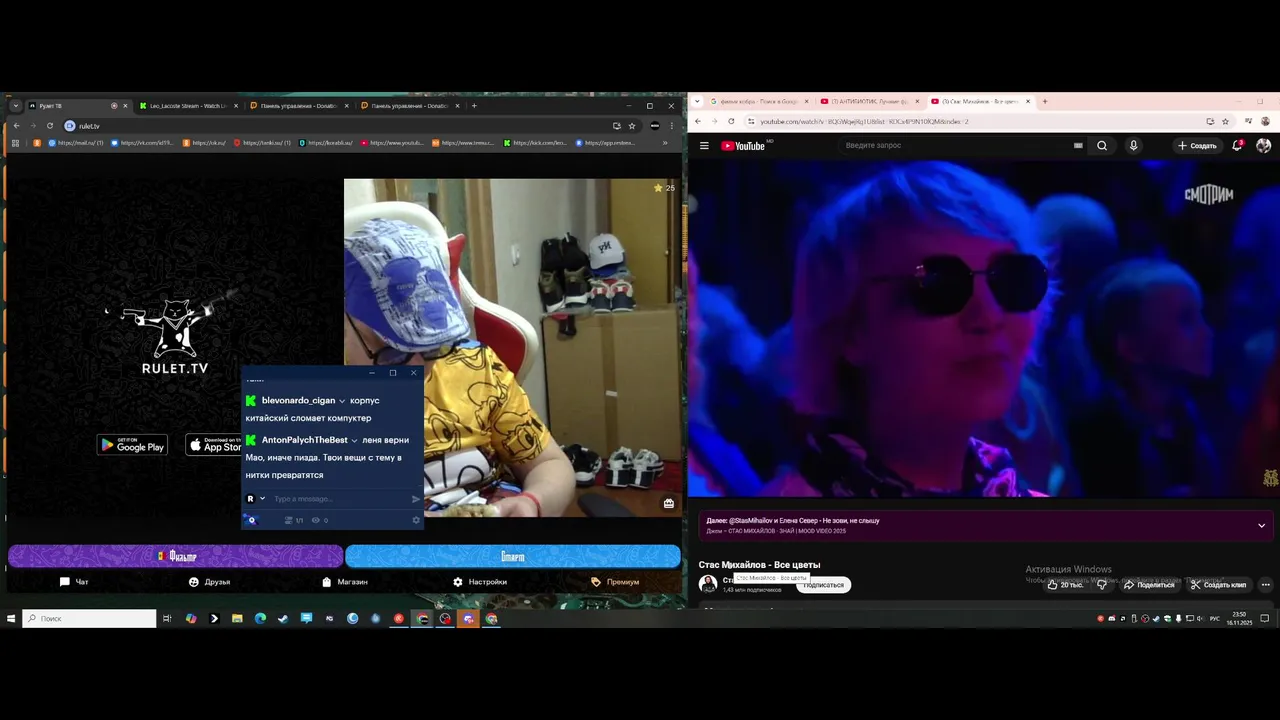Open the tab search dropdown in YouTube browser

(x=696, y=101)
